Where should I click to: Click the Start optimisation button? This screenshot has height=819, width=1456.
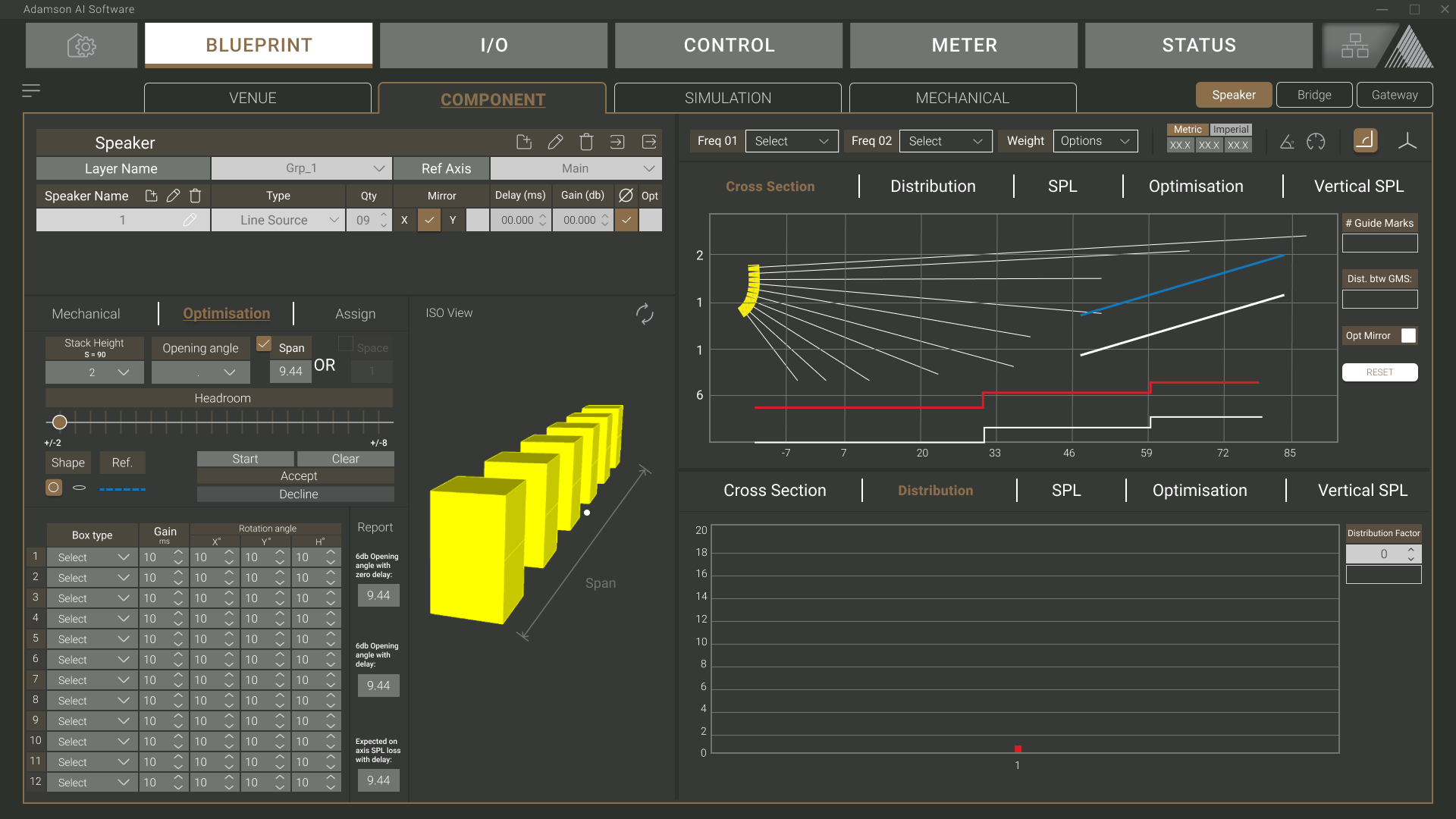pyautogui.click(x=245, y=459)
